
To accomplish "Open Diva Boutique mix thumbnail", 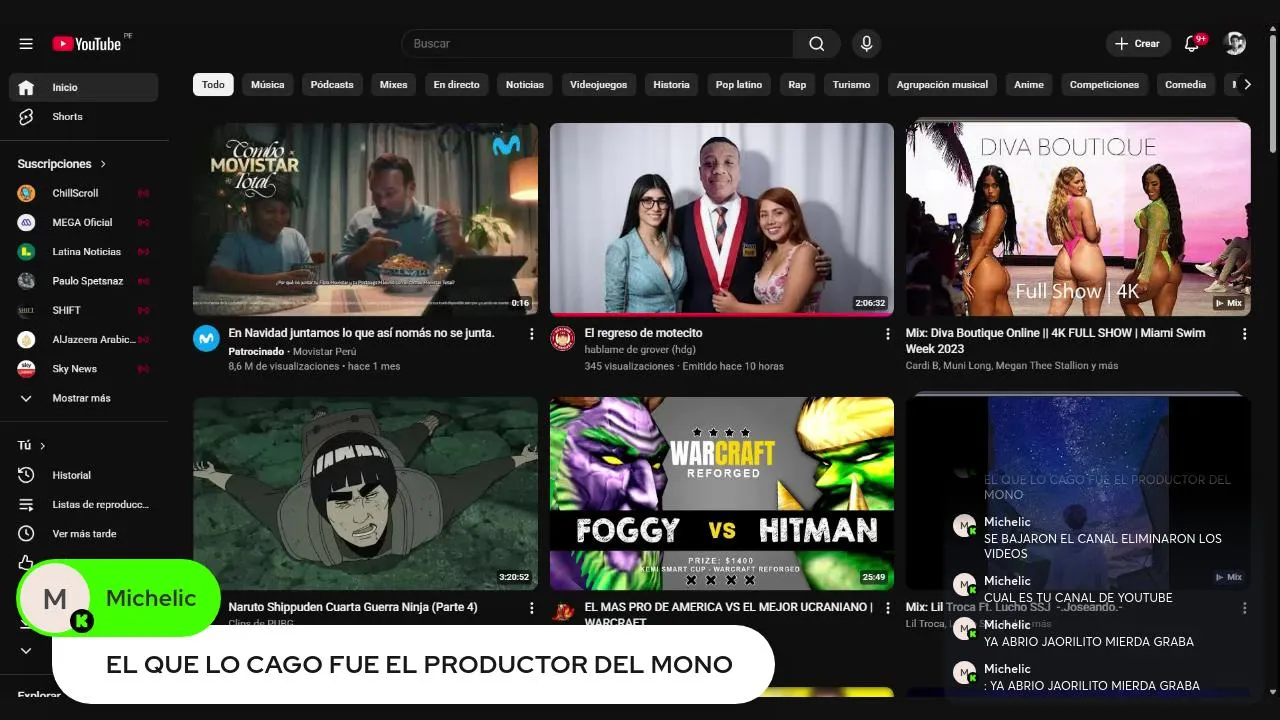I will pyautogui.click(x=1078, y=219).
